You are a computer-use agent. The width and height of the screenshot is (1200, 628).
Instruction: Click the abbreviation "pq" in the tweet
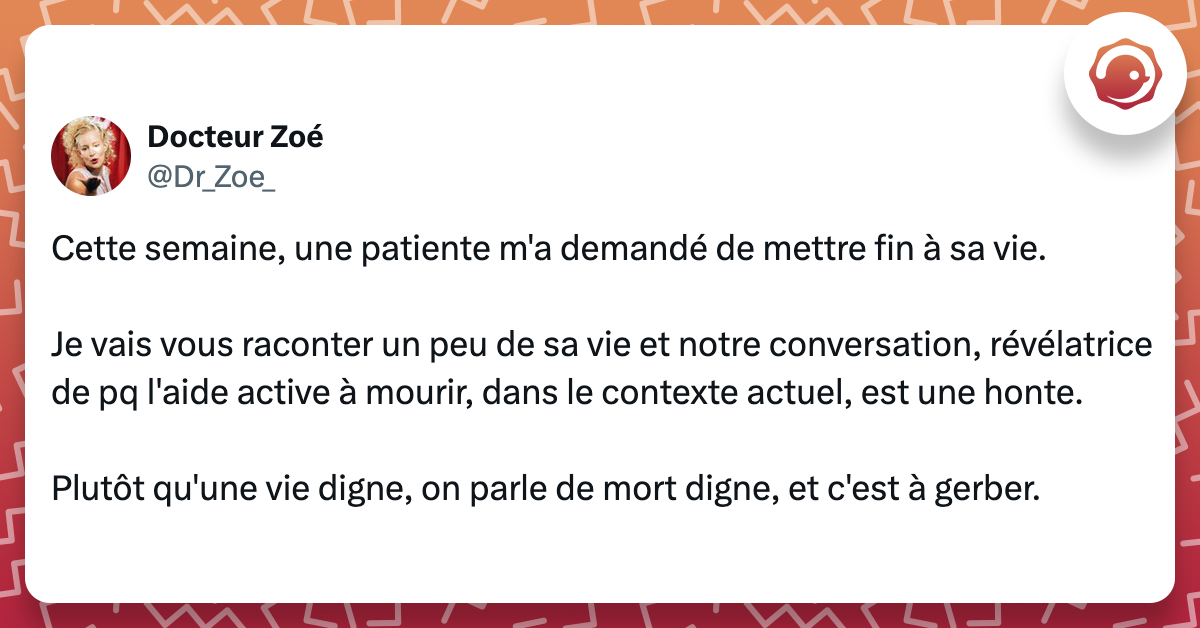(110, 394)
